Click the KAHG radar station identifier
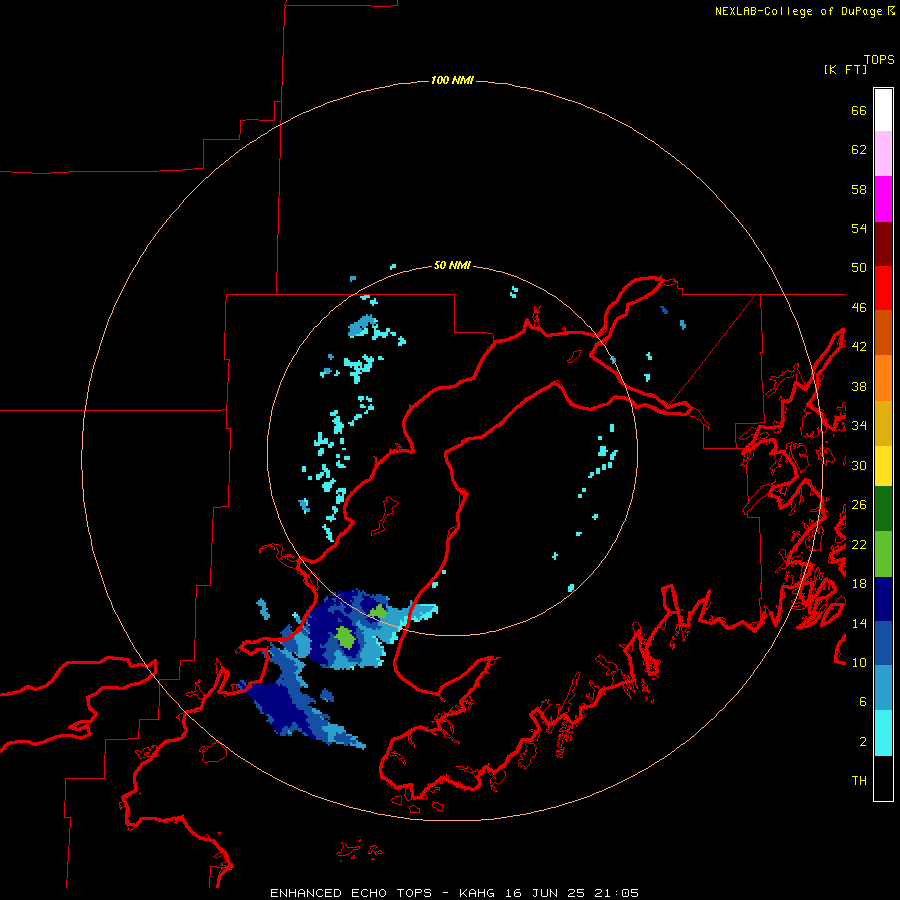The width and height of the screenshot is (900, 900). pos(478,893)
